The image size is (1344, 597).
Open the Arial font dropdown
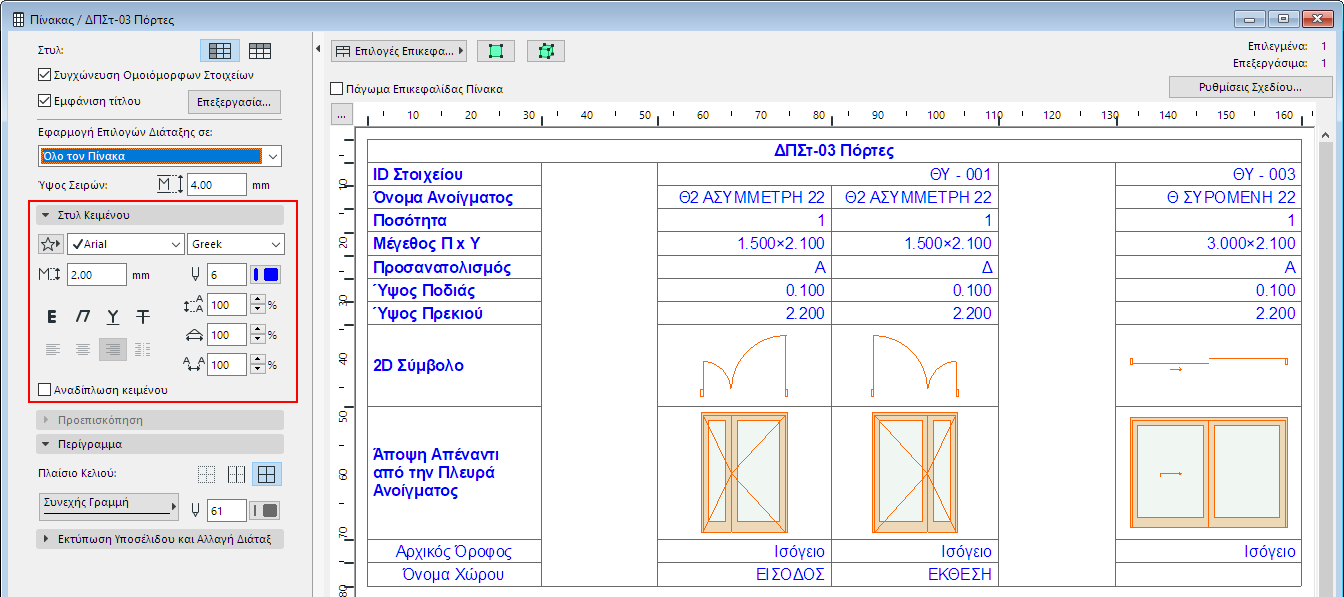(x=126, y=244)
